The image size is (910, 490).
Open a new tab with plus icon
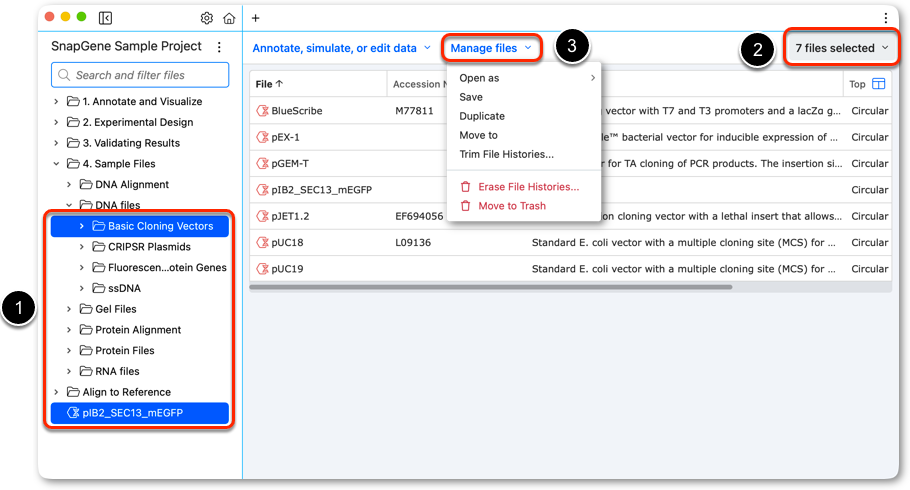tap(255, 18)
